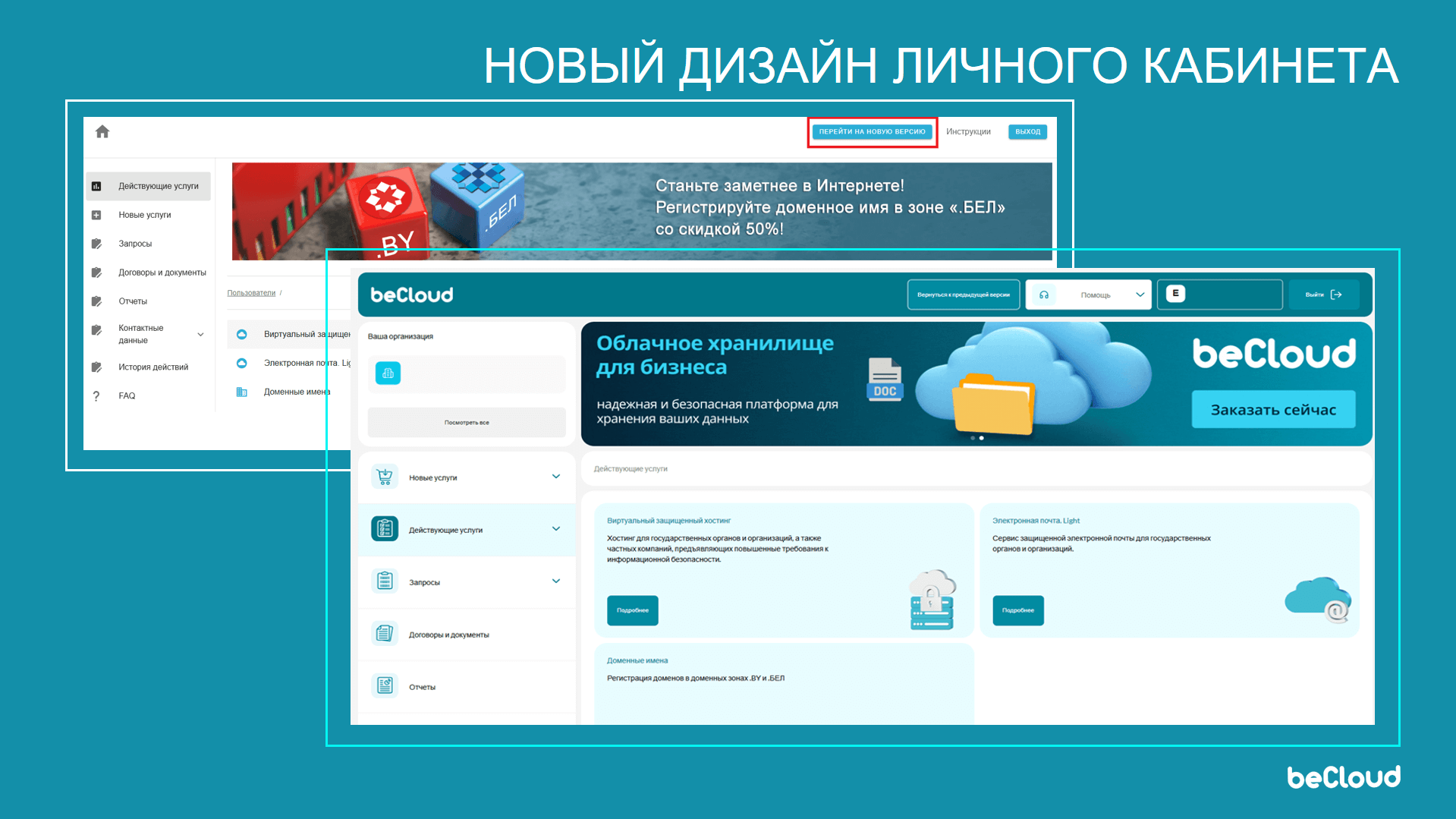1456x819 pixels.
Task: Click pencil icon beside old 'Запросы'
Action: [x=96, y=244]
